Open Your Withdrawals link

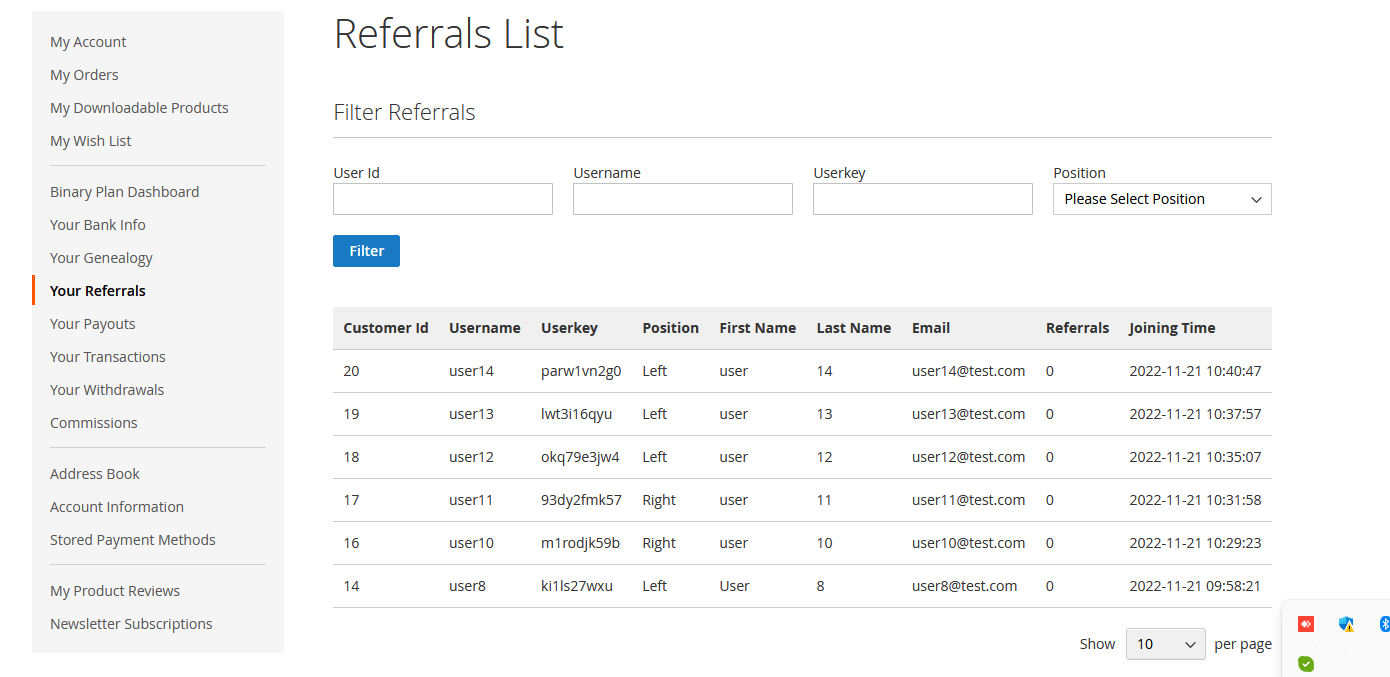pyautogui.click(x=107, y=390)
